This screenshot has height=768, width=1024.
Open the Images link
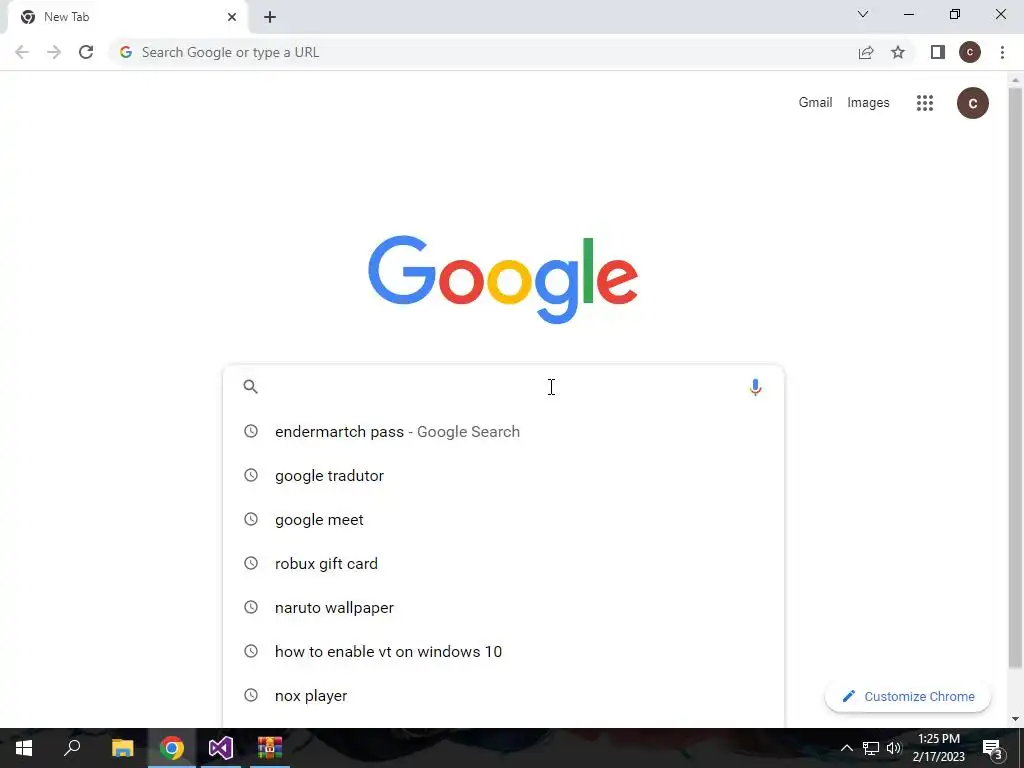click(x=868, y=103)
